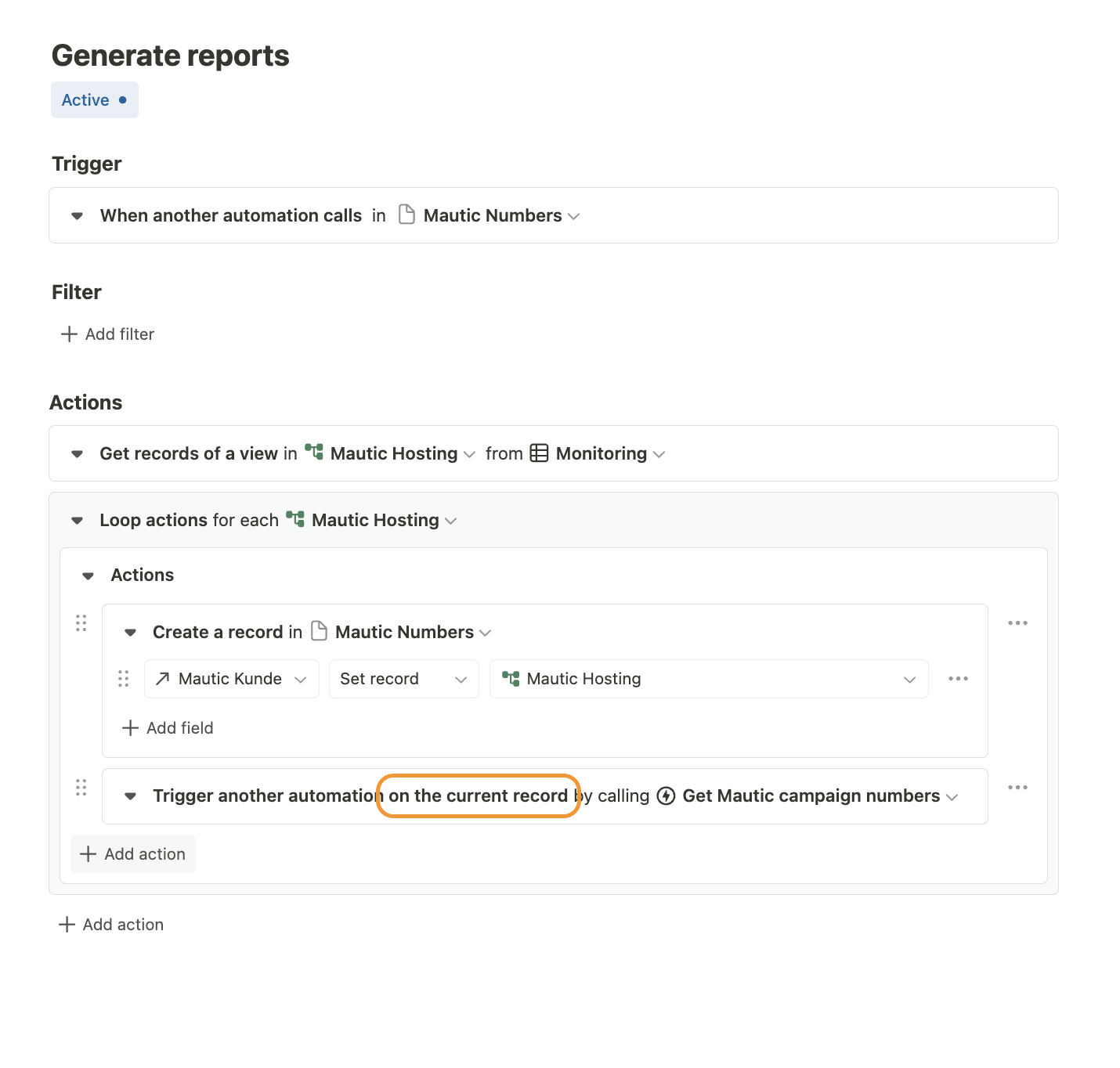Click the 'Create a record' label
This screenshot has height=1068, width=1120.
[x=218, y=632]
